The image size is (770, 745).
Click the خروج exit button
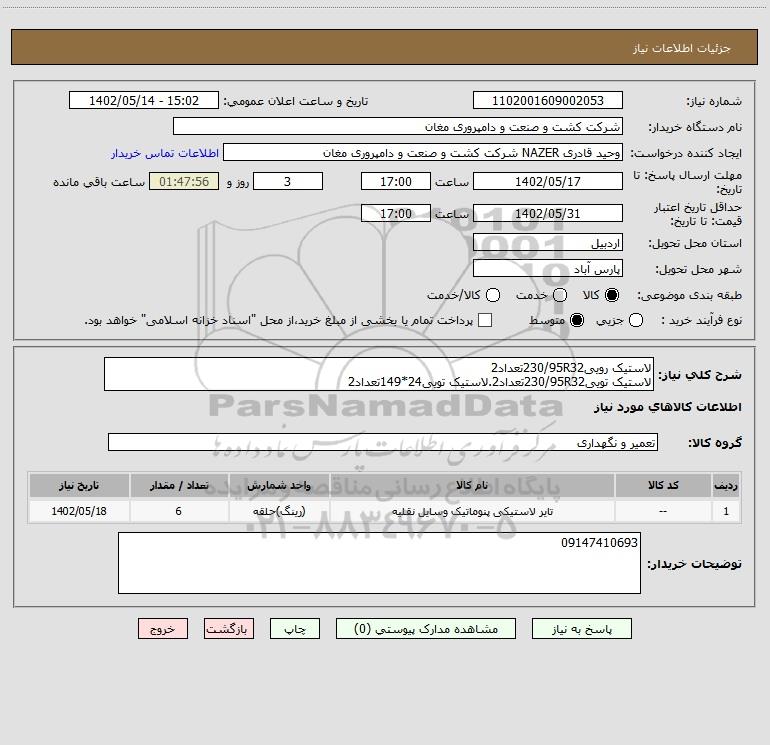[163, 629]
